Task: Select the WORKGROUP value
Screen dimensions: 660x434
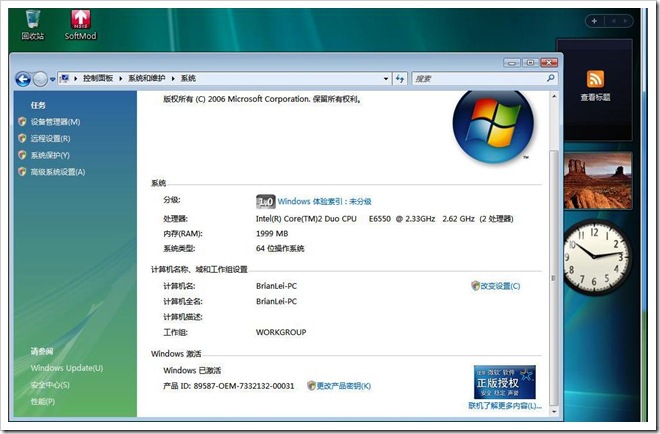Action: (281, 332)
